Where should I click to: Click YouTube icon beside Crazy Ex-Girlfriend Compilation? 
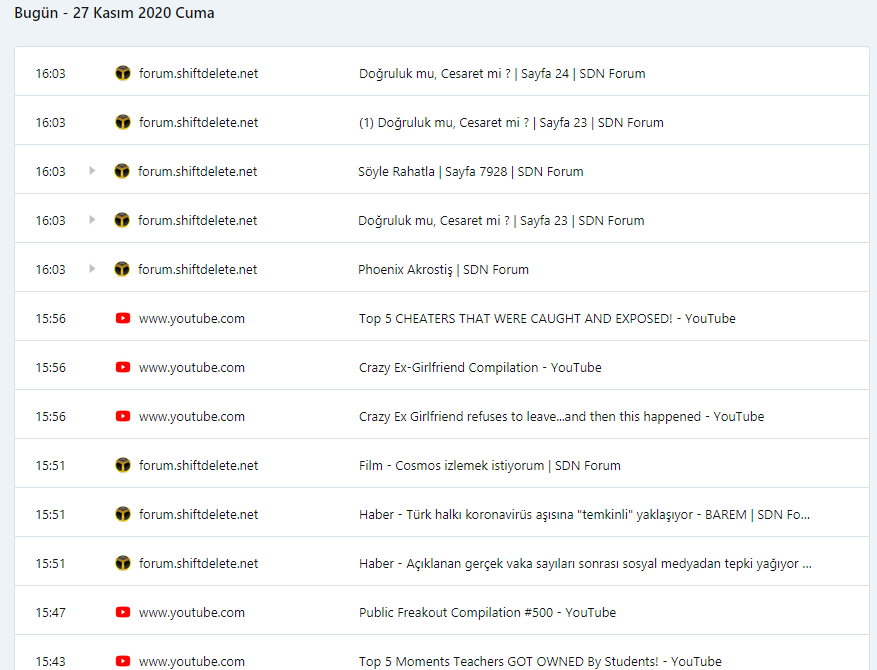[123, 367]
